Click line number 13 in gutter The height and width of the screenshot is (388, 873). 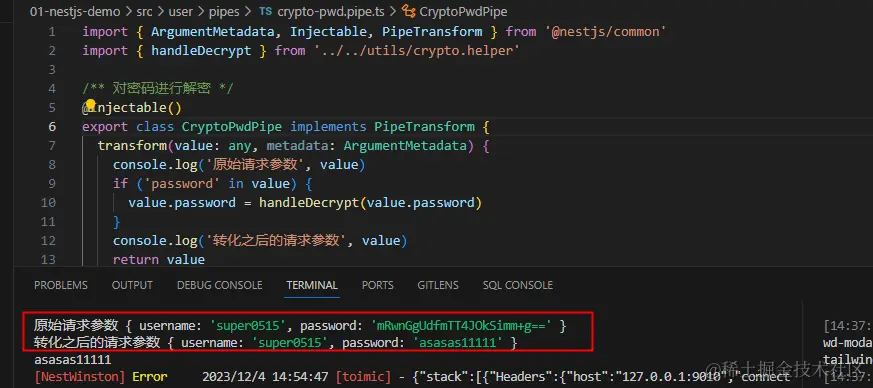click(48, 259)
